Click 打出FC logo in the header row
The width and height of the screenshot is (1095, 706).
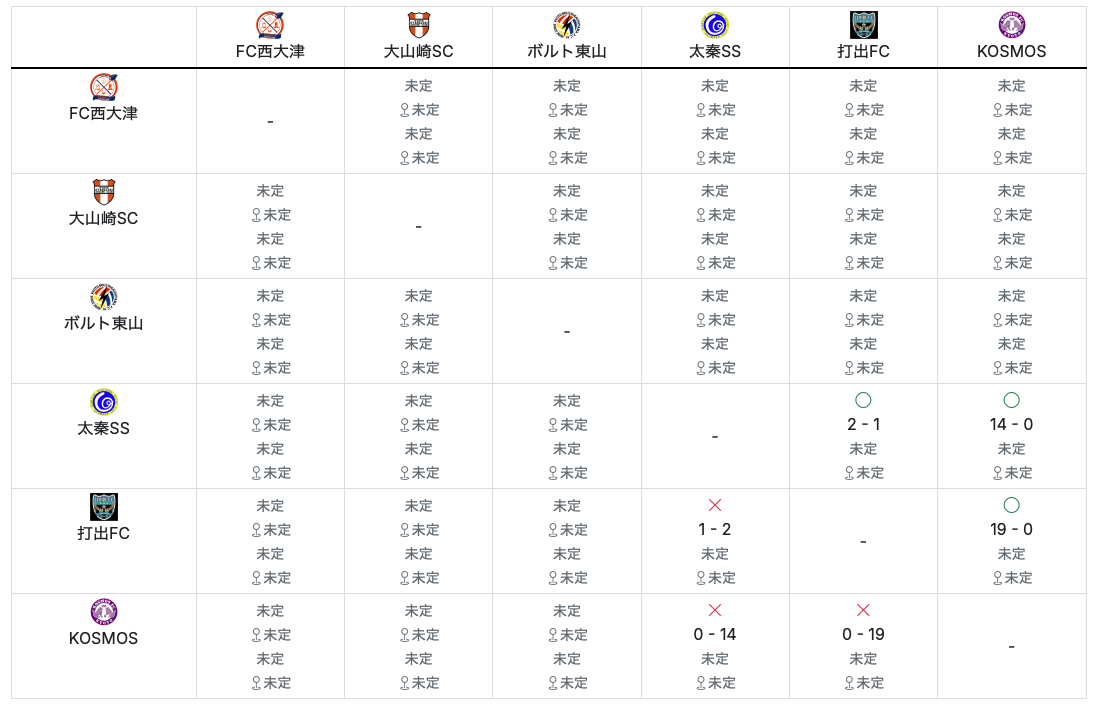(x=862, y=25)
